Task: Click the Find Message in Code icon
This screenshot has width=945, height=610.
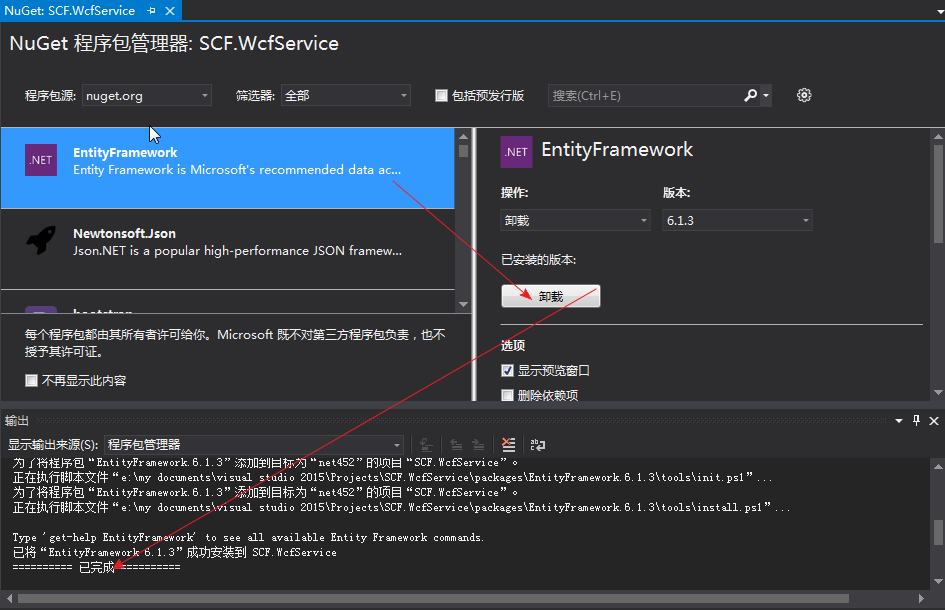Action: point(426,445)
